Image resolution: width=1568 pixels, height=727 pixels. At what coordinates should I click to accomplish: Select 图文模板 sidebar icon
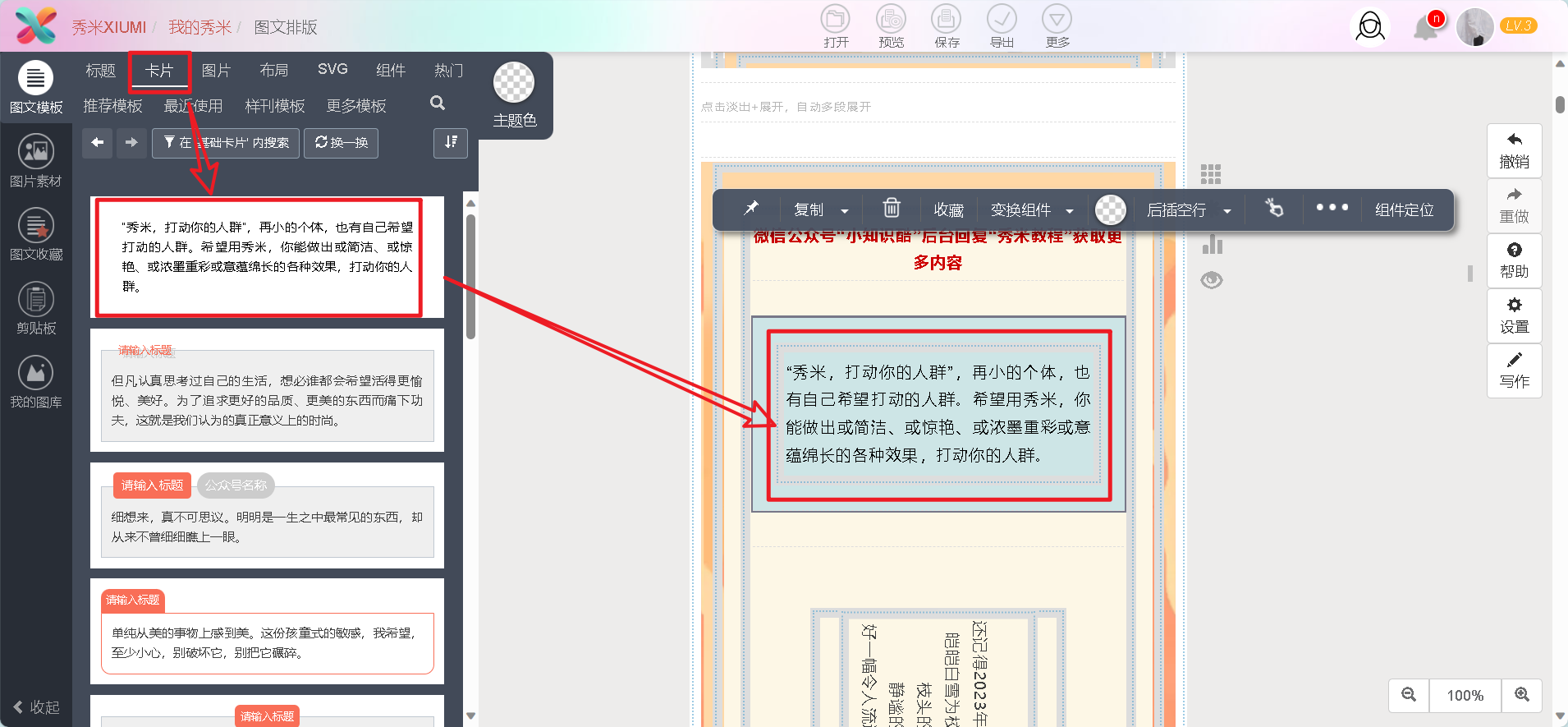pos(36,88)
